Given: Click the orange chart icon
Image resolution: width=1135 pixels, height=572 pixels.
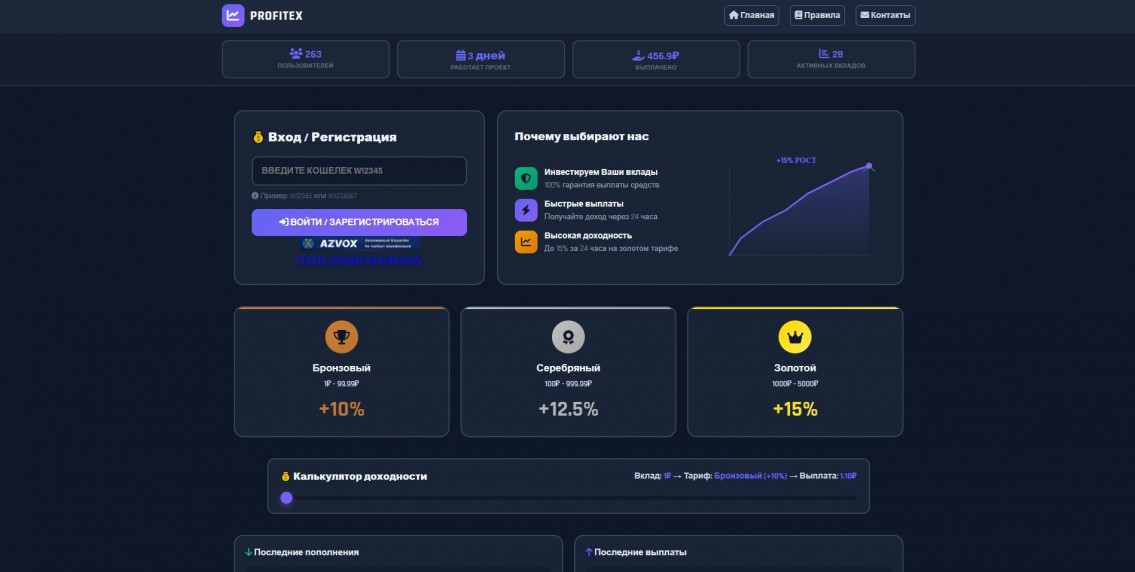Looking at the screenshot, I should [x=526, y=242].
